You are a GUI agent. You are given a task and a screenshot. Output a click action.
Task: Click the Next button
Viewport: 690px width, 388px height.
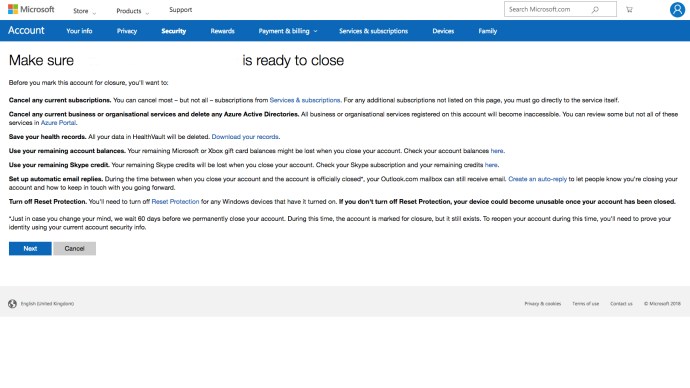coord(30,249)
